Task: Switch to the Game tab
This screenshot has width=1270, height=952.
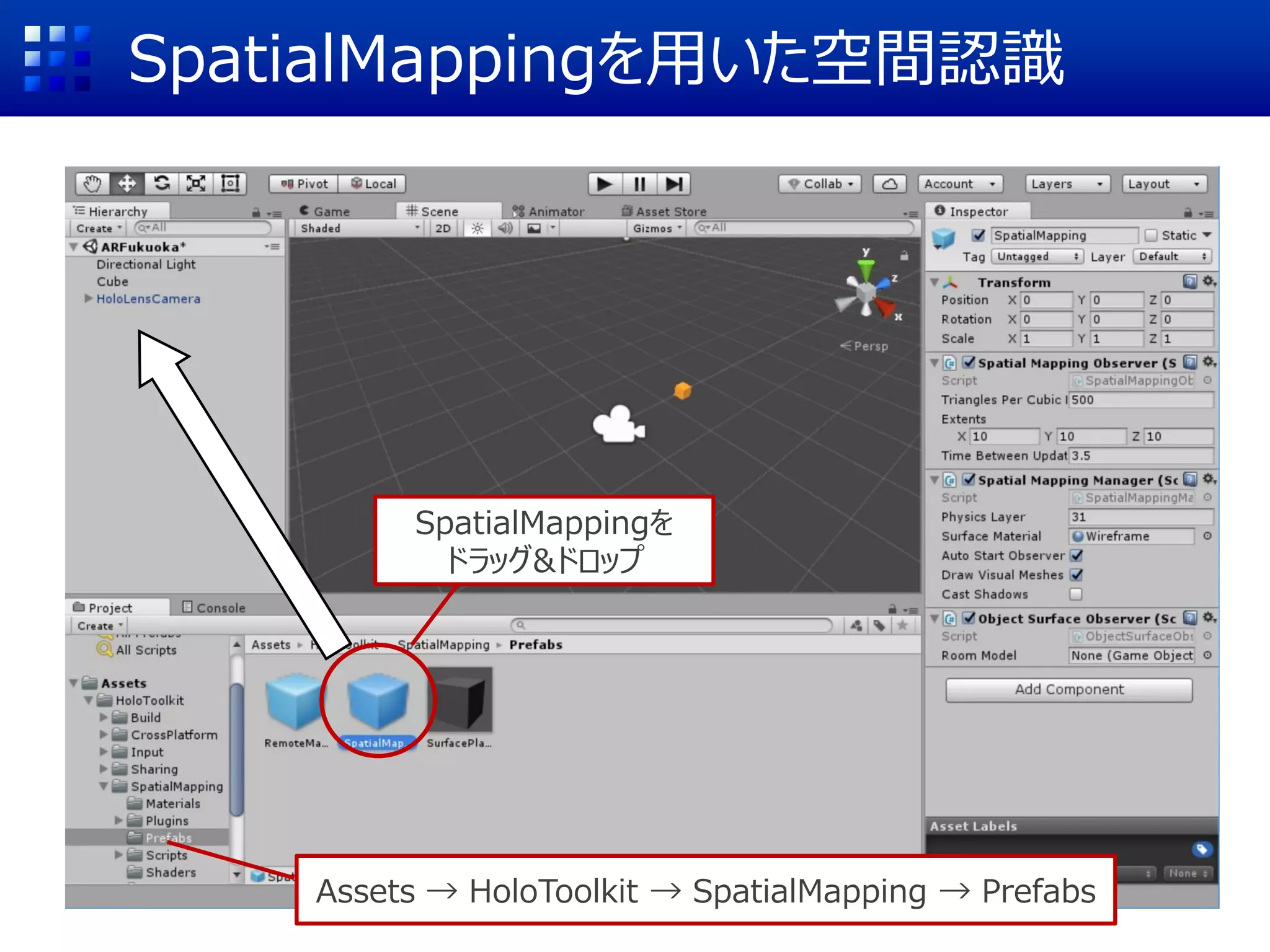Action: pos(324,211)
